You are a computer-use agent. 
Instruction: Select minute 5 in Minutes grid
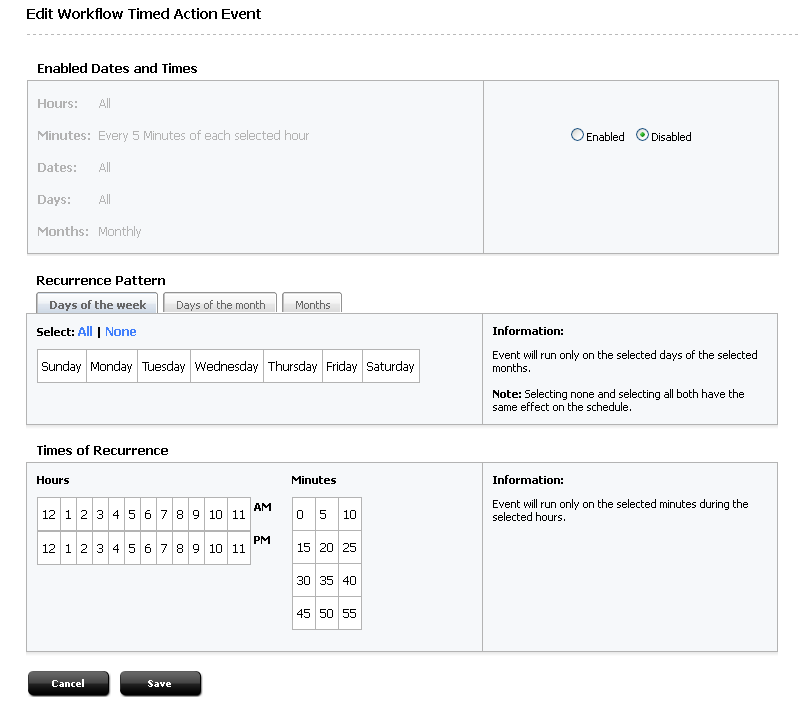coord(327,514)
